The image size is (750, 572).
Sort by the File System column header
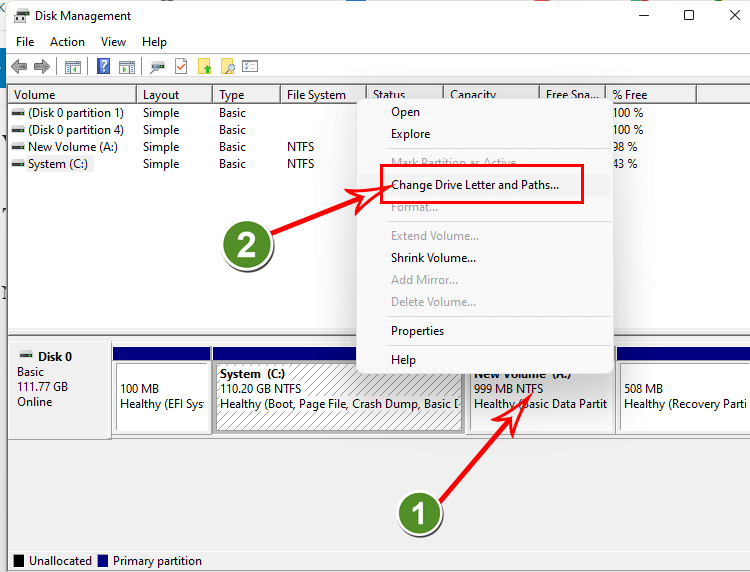pyautogui.click(x=323, y=95)
